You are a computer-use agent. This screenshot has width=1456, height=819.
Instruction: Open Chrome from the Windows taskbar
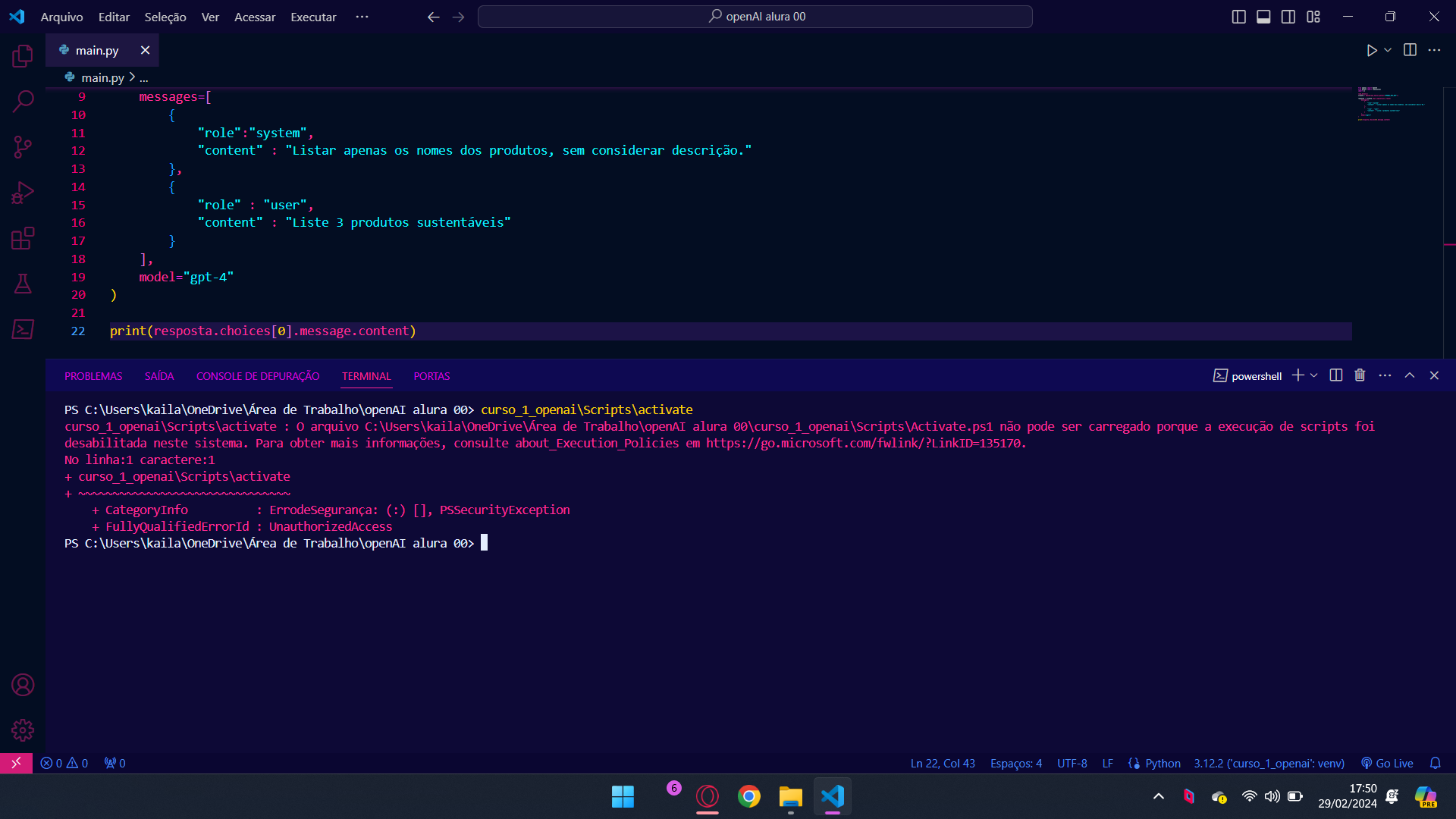749,796
